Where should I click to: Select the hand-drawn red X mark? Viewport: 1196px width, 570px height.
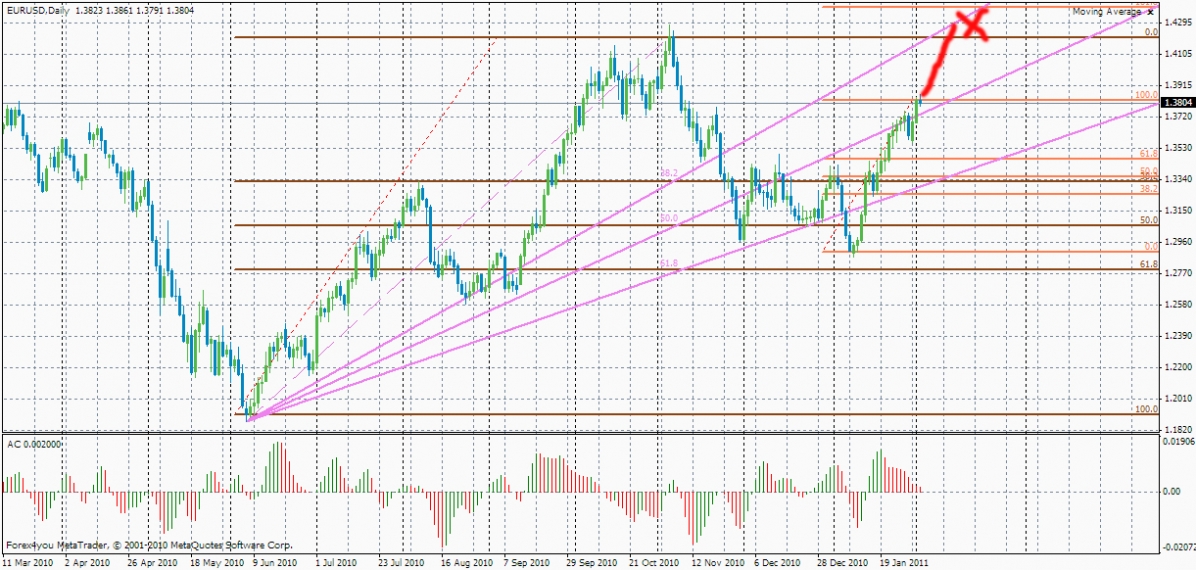coord(973,24)
